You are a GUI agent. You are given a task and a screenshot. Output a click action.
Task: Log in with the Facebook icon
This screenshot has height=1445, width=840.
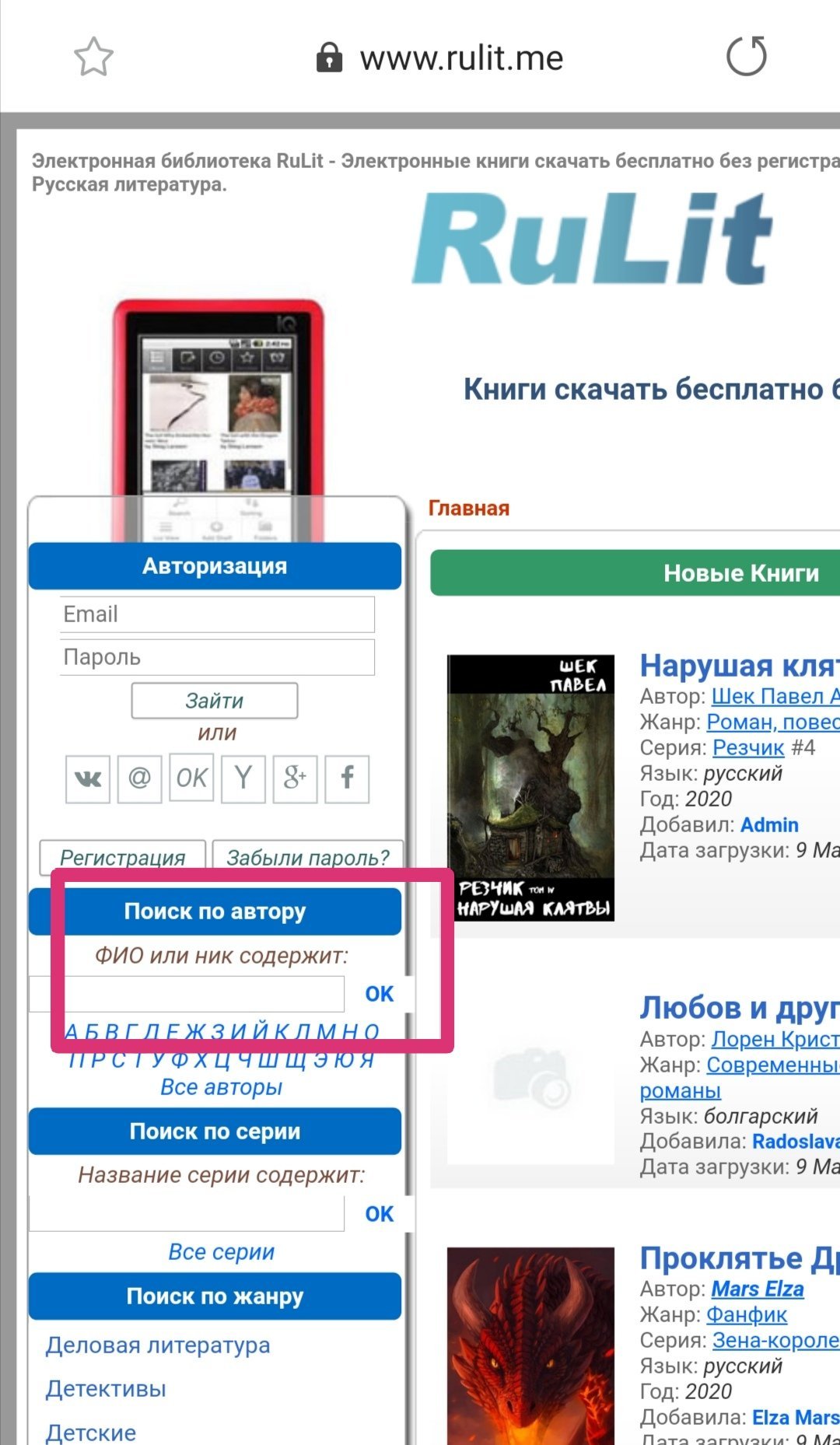(347, 778)
